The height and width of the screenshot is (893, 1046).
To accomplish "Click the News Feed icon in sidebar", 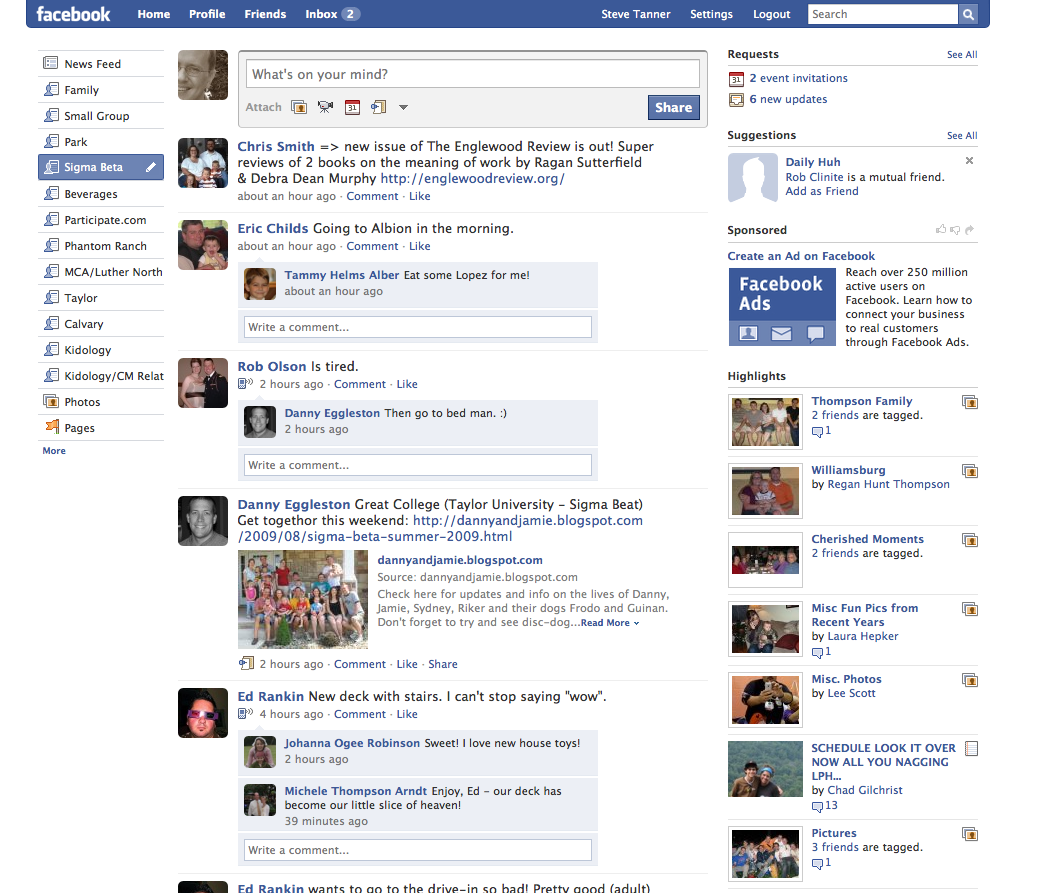I will pos(50,63).
